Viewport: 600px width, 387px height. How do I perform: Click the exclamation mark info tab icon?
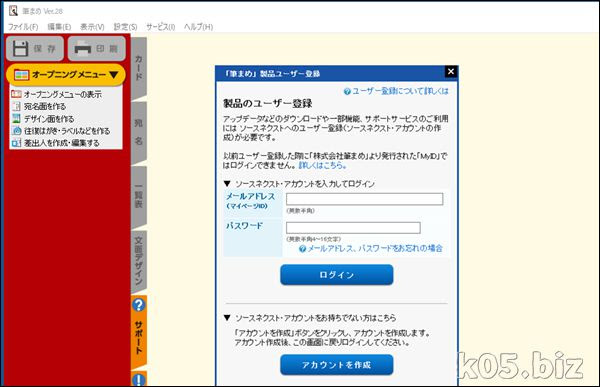(139, 379)
